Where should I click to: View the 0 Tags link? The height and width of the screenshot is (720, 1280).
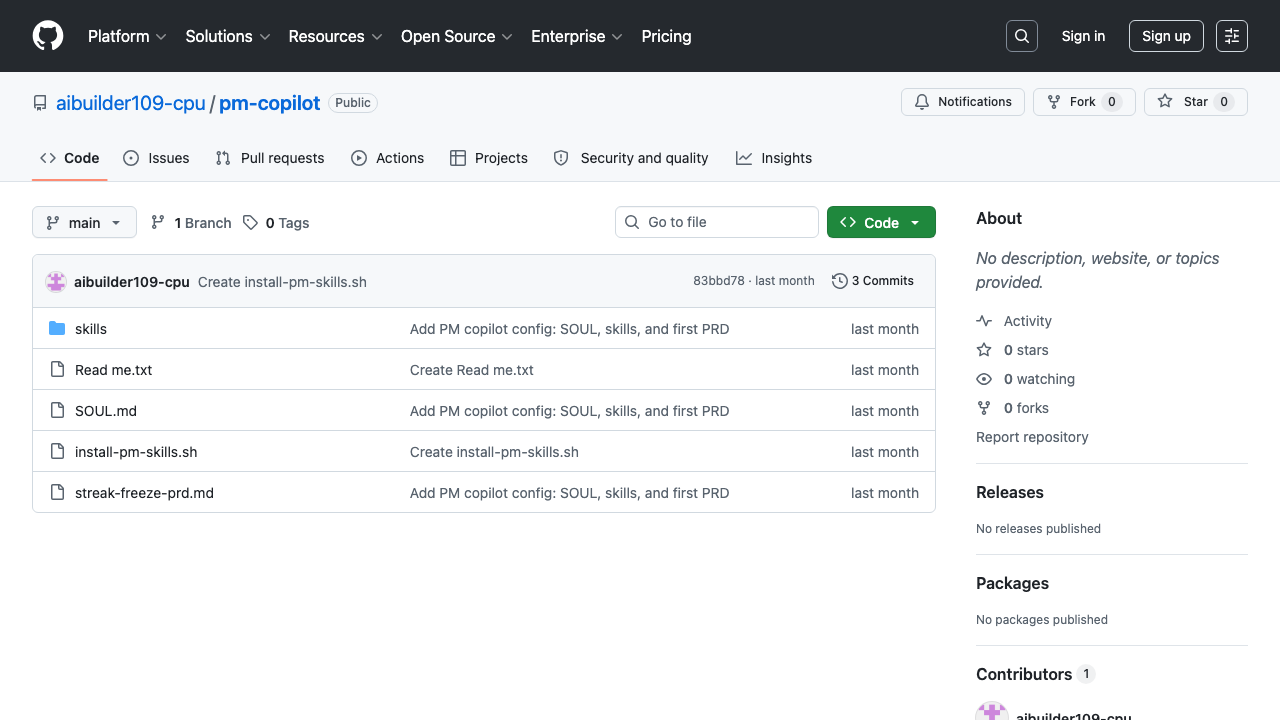(x=276, y=223)
